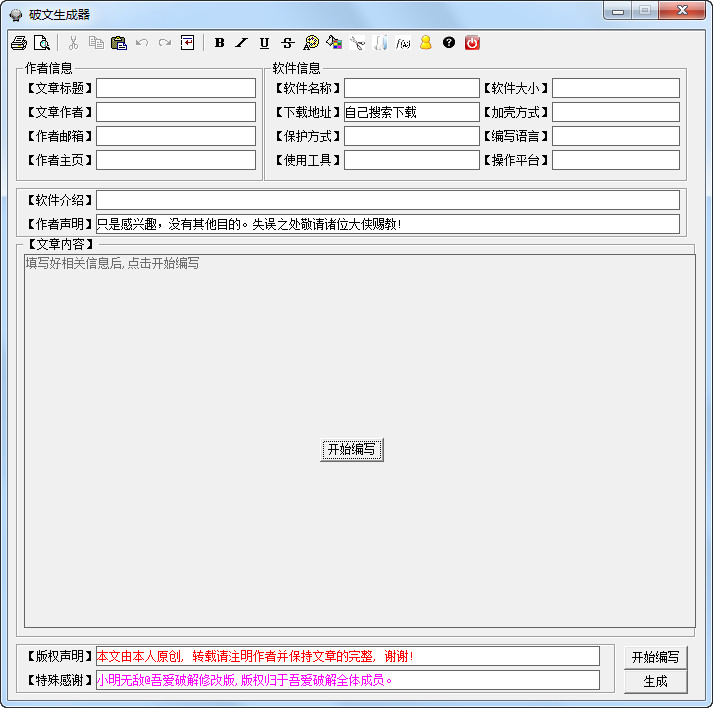Click the 作者声明 text field
Image resolution: width=713 pixels, height=708 pixels.
(x=388, y=224)
